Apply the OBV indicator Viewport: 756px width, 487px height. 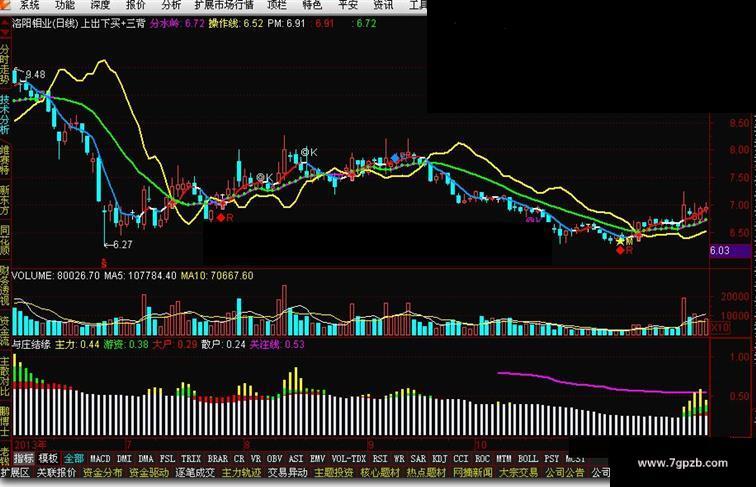pyautogui.click(x=275, y=458)
